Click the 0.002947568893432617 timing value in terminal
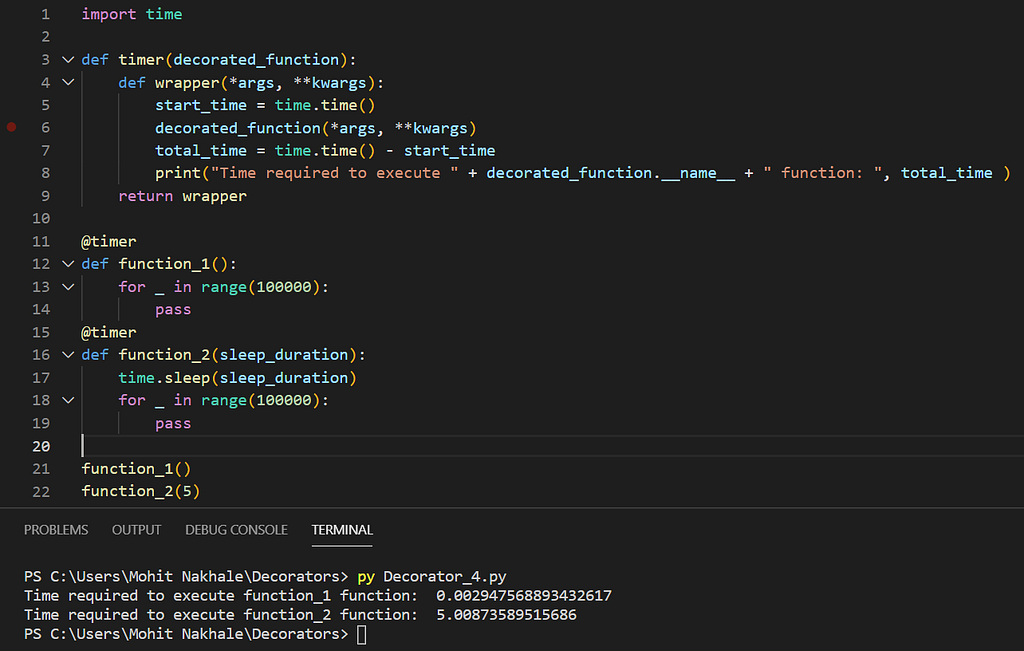 [x=524, y=595]
